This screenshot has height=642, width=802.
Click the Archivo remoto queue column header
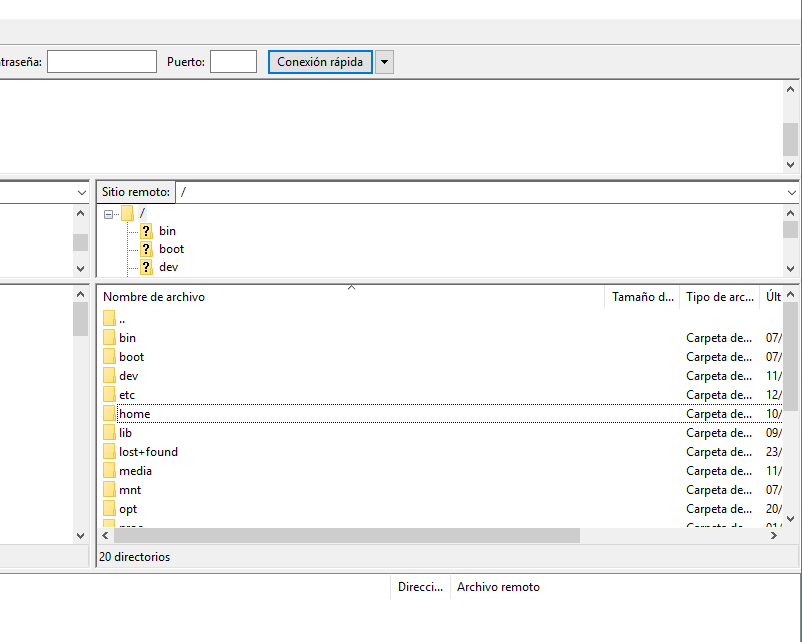pos(498,587)
